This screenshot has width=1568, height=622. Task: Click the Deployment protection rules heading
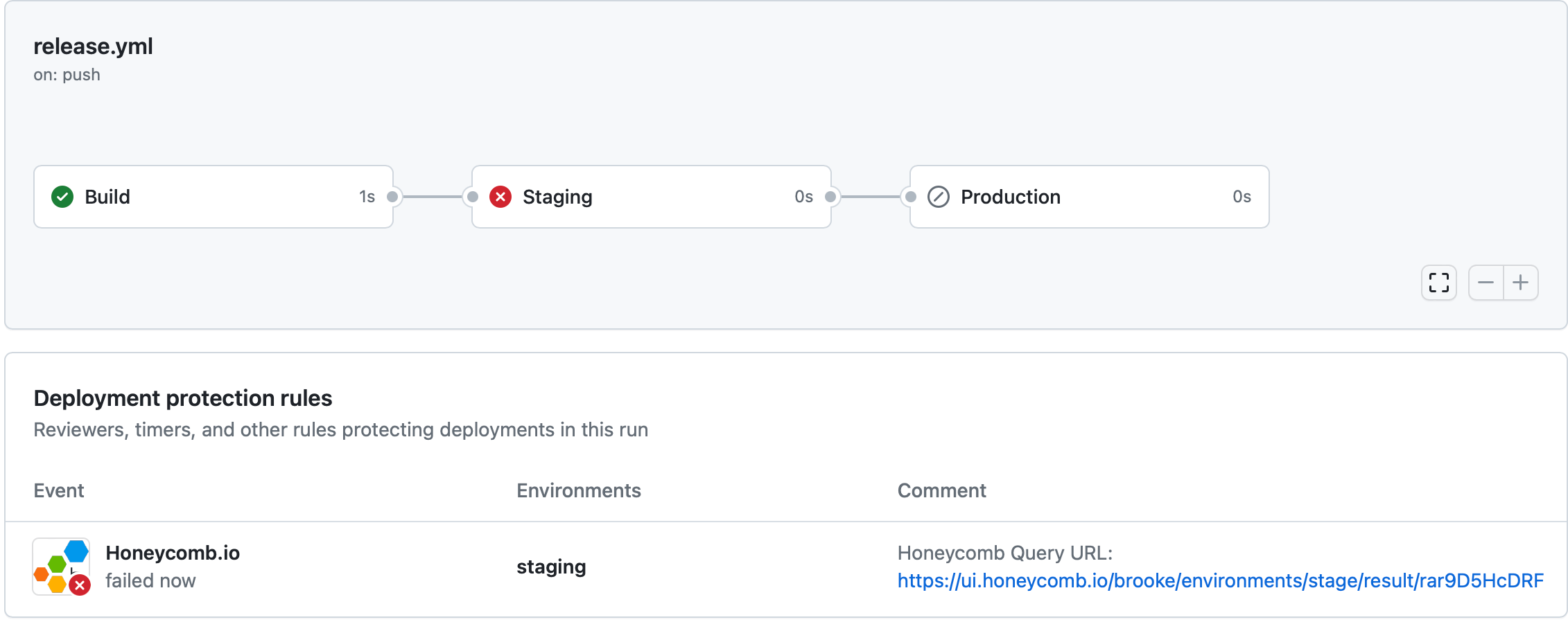183,398
